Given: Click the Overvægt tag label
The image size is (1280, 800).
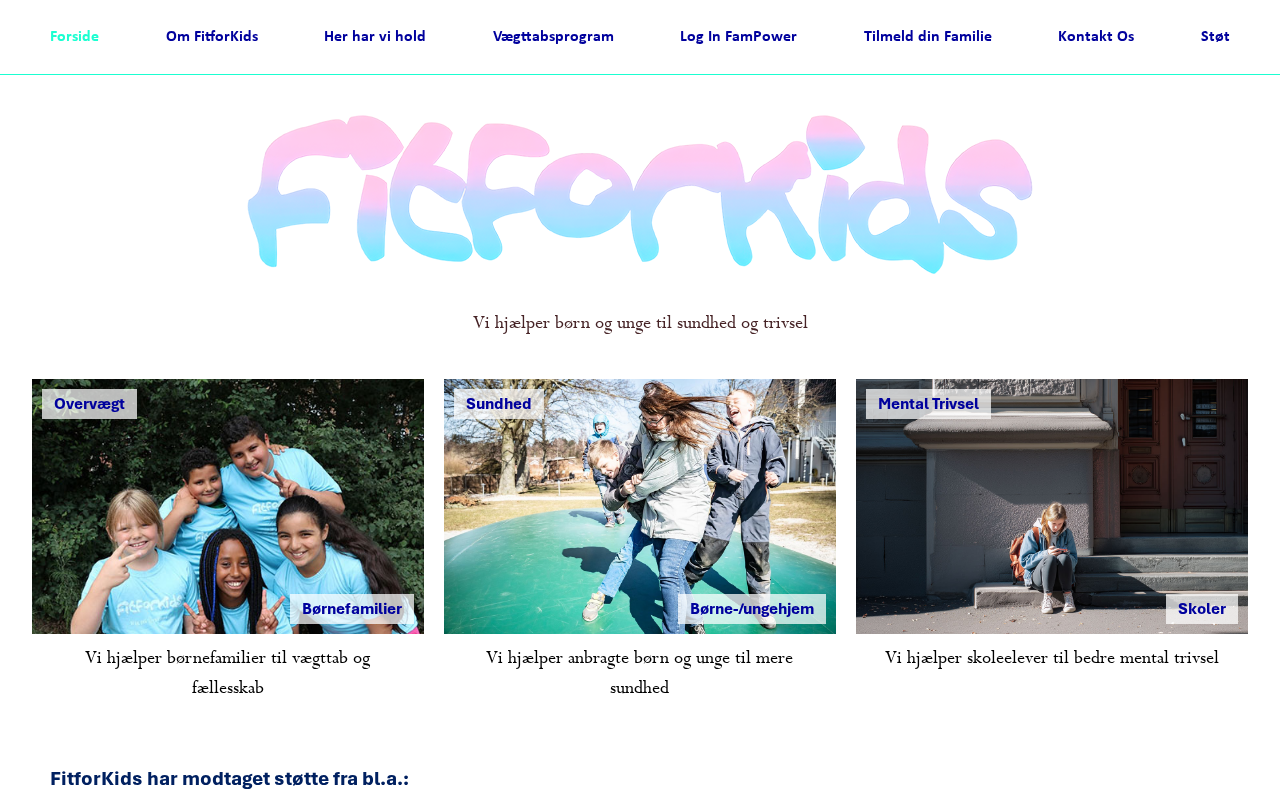Looking at the screenshot, I should point(89,404).
